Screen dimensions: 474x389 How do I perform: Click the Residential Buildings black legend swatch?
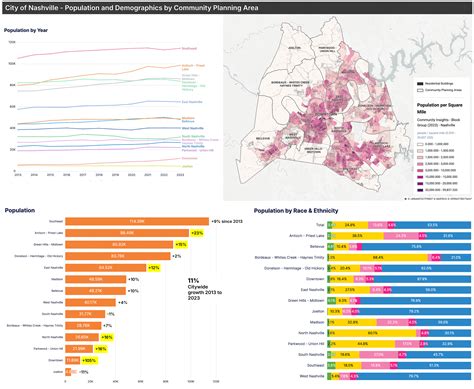pyautogui.click(x=420, y=84)
